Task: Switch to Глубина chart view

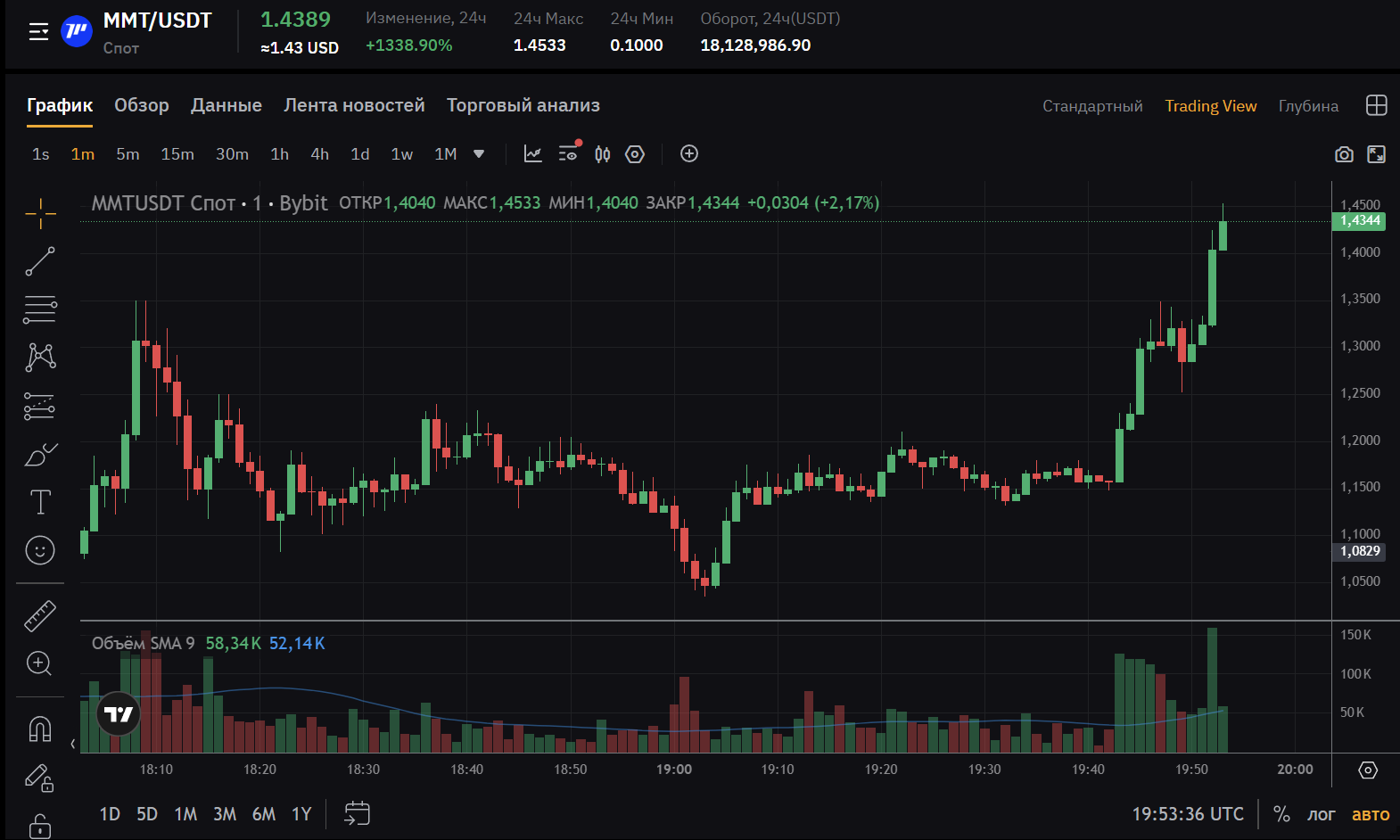Action: [1308, 106]
